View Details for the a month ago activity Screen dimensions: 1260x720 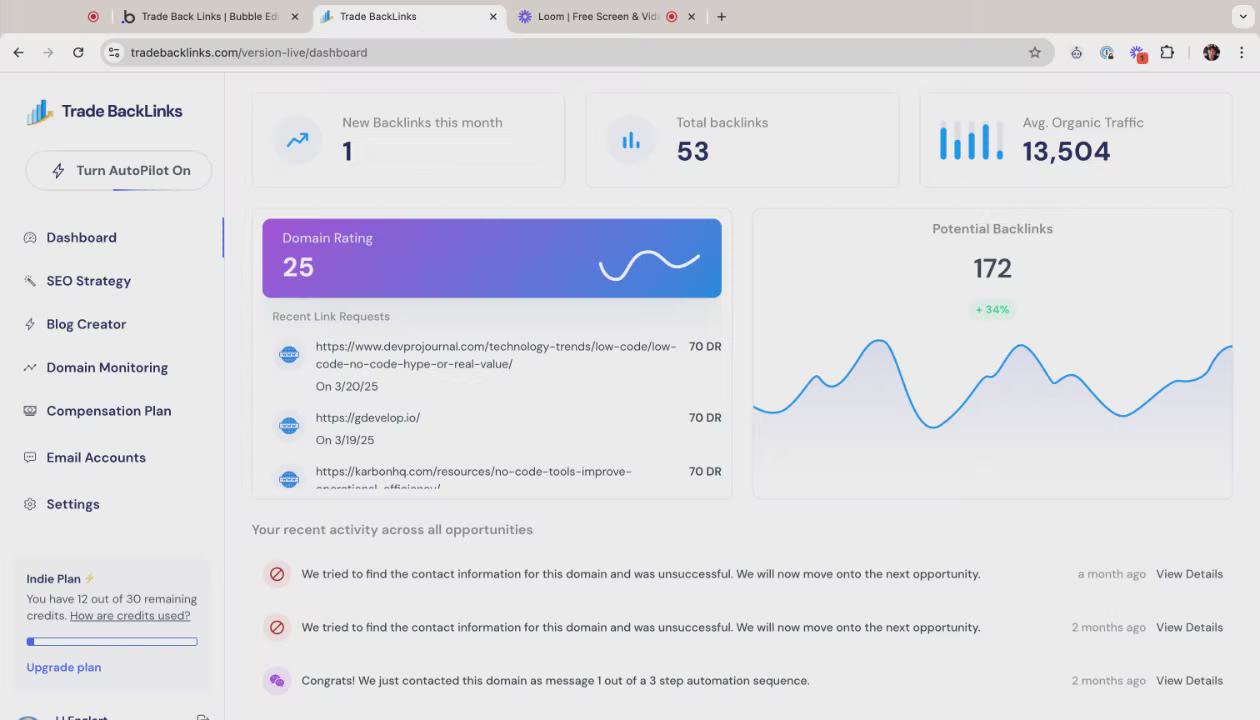1189,574
